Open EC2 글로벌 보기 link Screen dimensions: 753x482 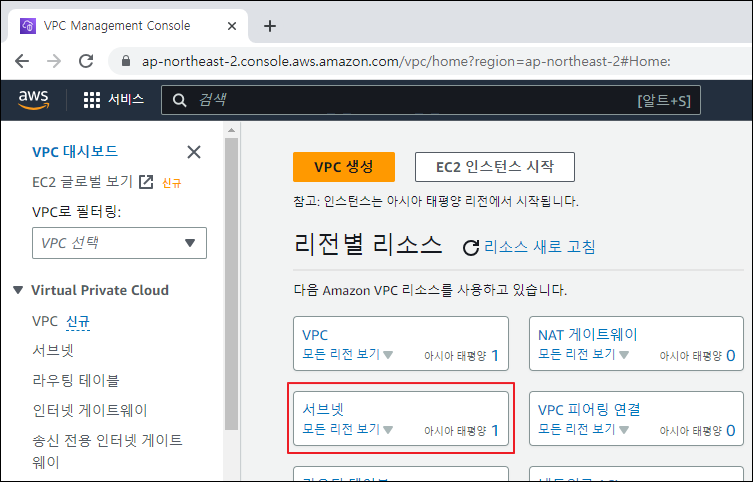82,182
